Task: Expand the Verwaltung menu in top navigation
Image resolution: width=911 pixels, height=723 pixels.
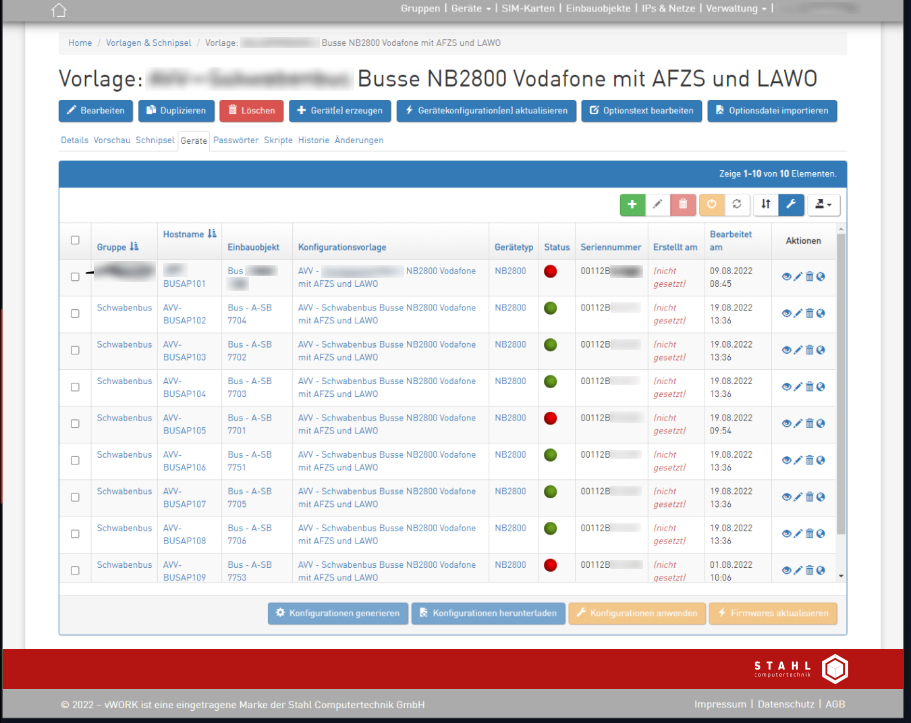Action: (x=738, y=8)
